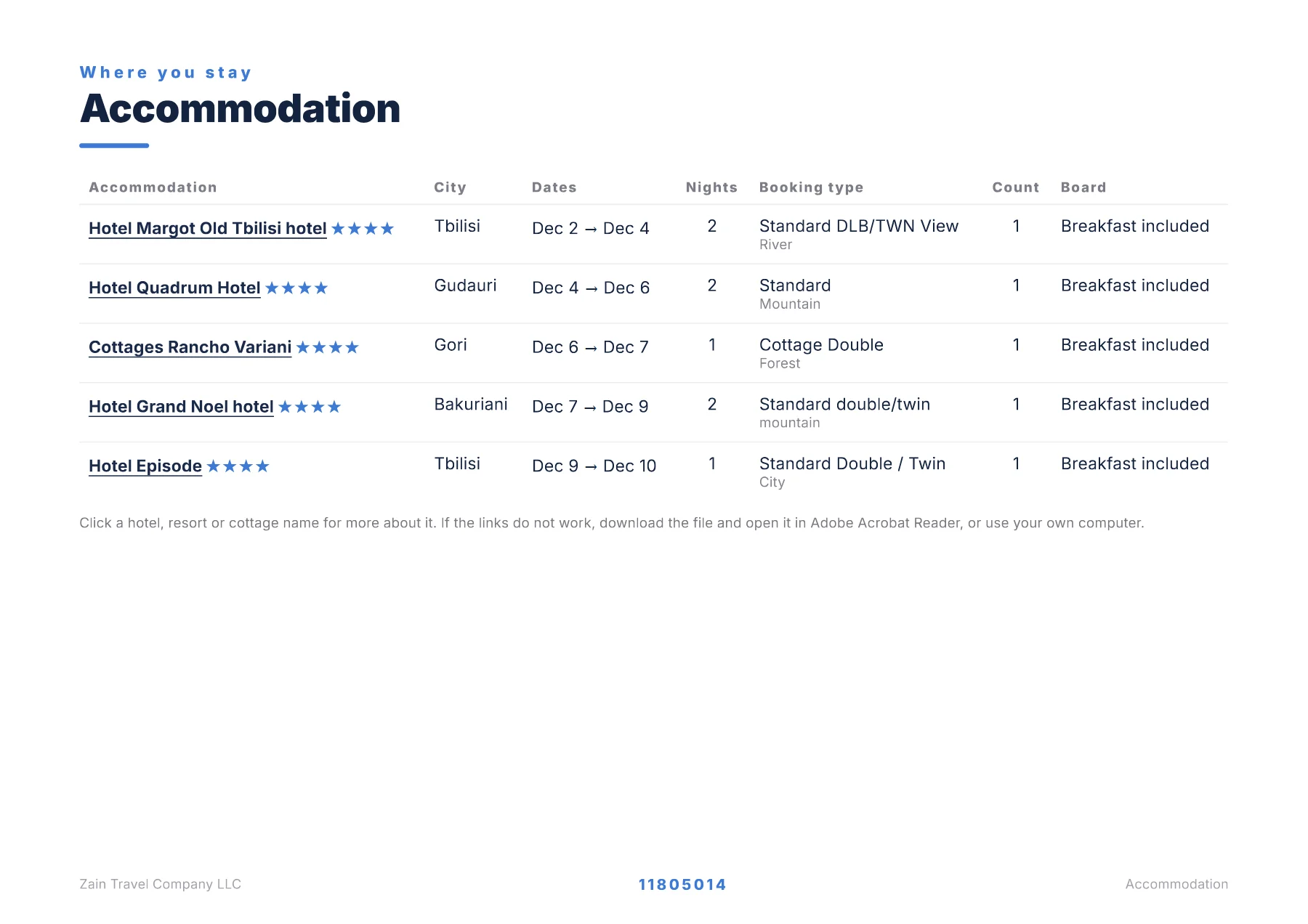Click the star rating beside Hotel Margot Old Tbilisi
The image size is (1308, 924).
point(363,229)
